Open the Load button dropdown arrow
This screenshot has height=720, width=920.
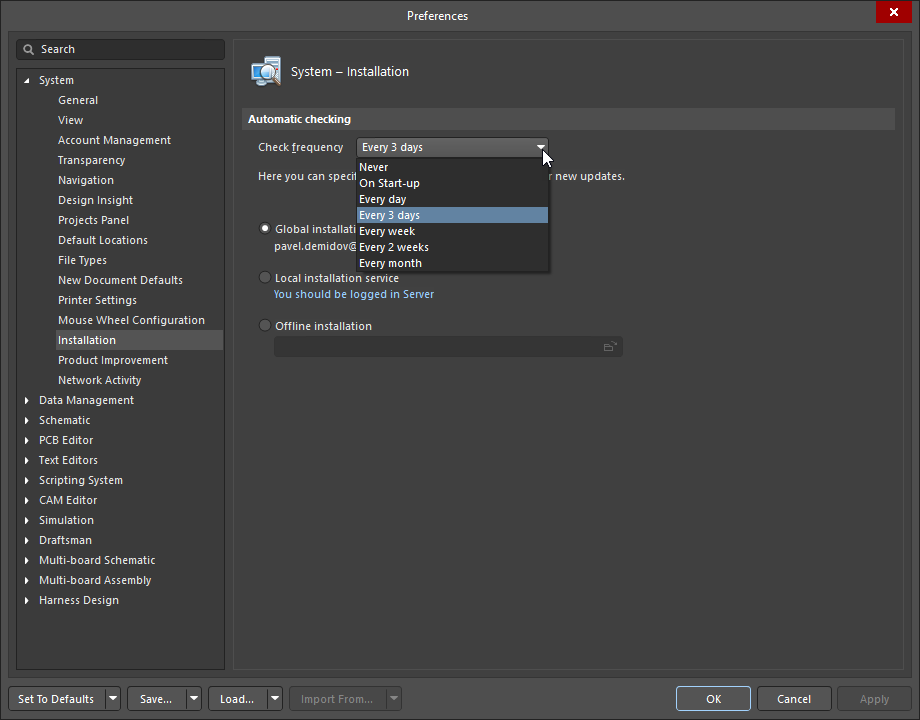[274, 699]
